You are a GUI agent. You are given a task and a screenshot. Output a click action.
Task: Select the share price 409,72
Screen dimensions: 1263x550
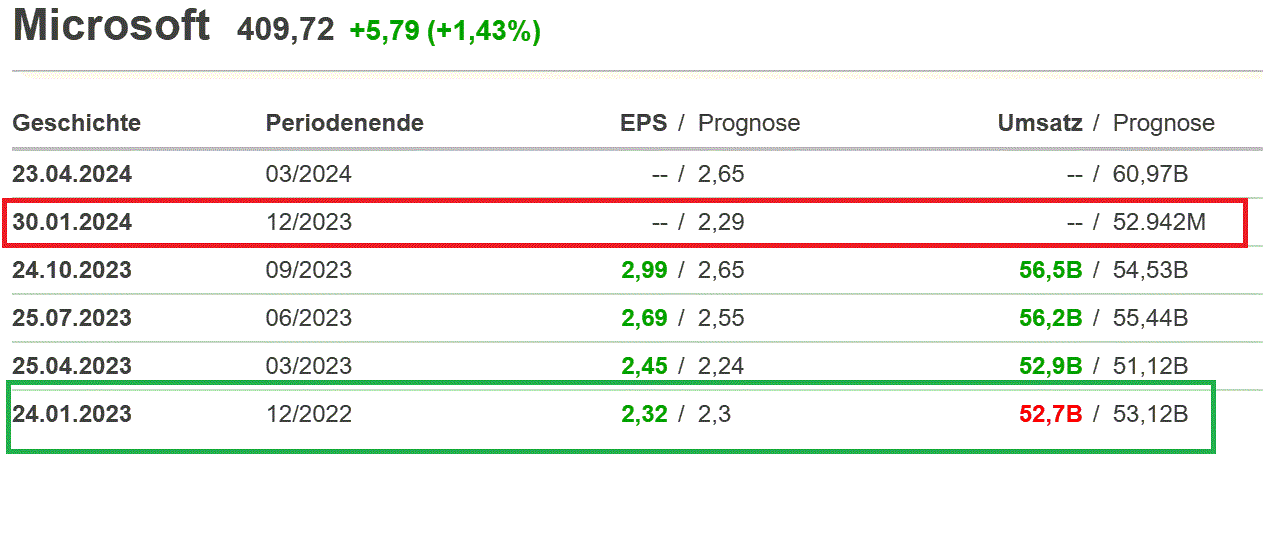(x=285, y=30)
